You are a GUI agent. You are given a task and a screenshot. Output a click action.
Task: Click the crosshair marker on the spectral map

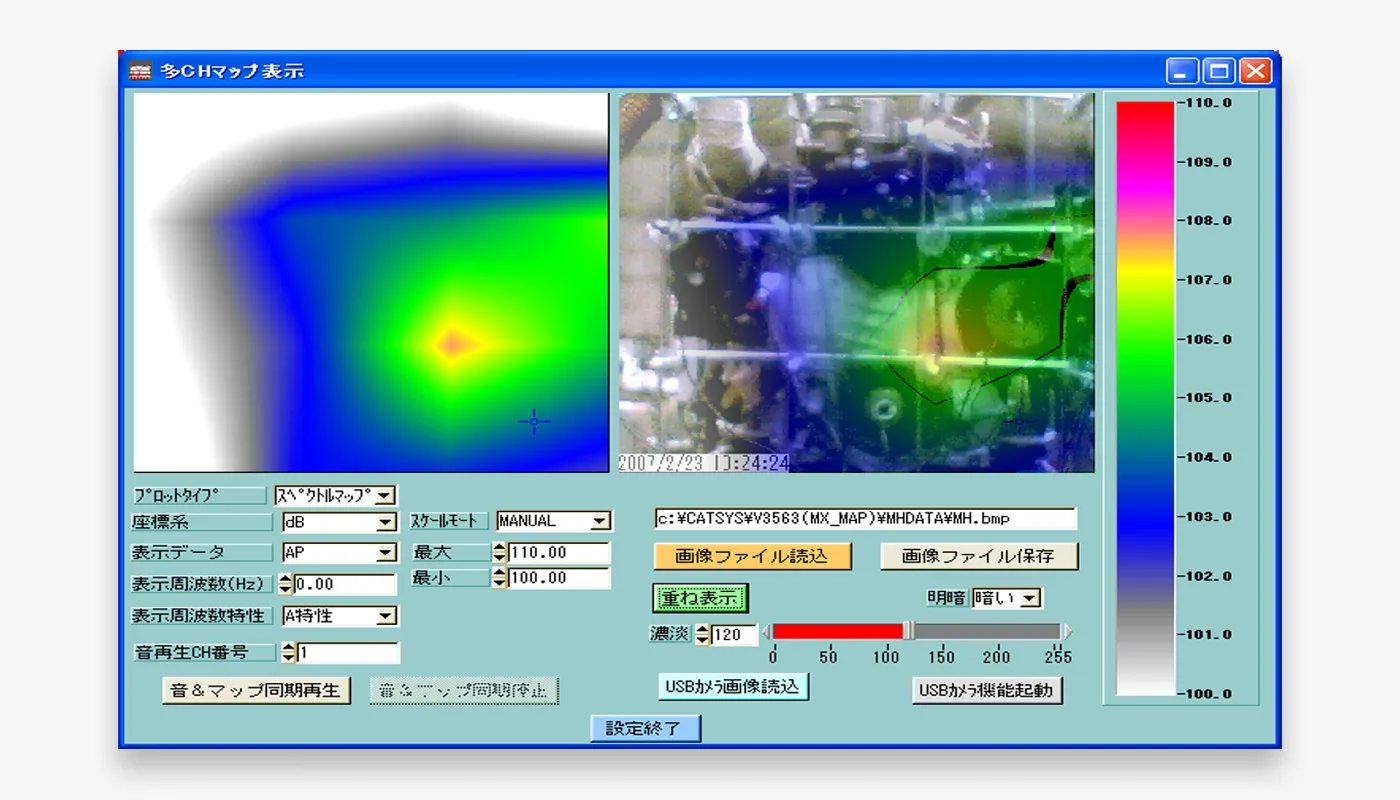click(534, 422)
